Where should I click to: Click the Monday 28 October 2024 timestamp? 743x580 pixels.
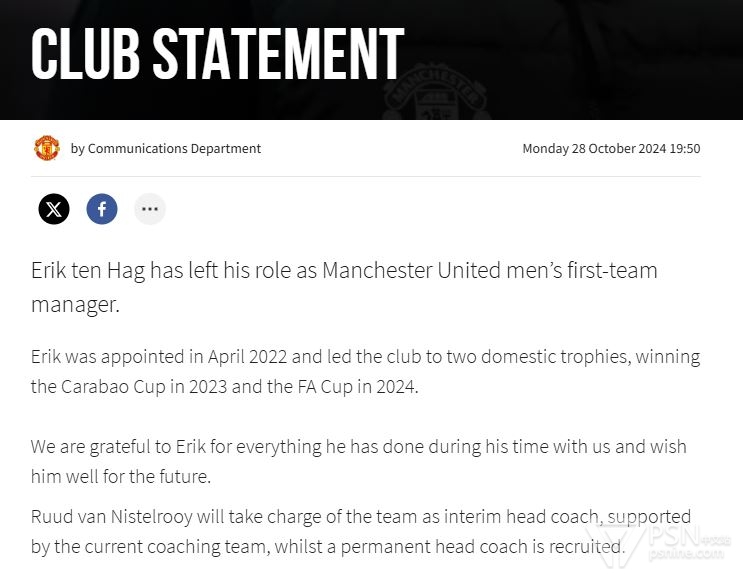(611, 148)
